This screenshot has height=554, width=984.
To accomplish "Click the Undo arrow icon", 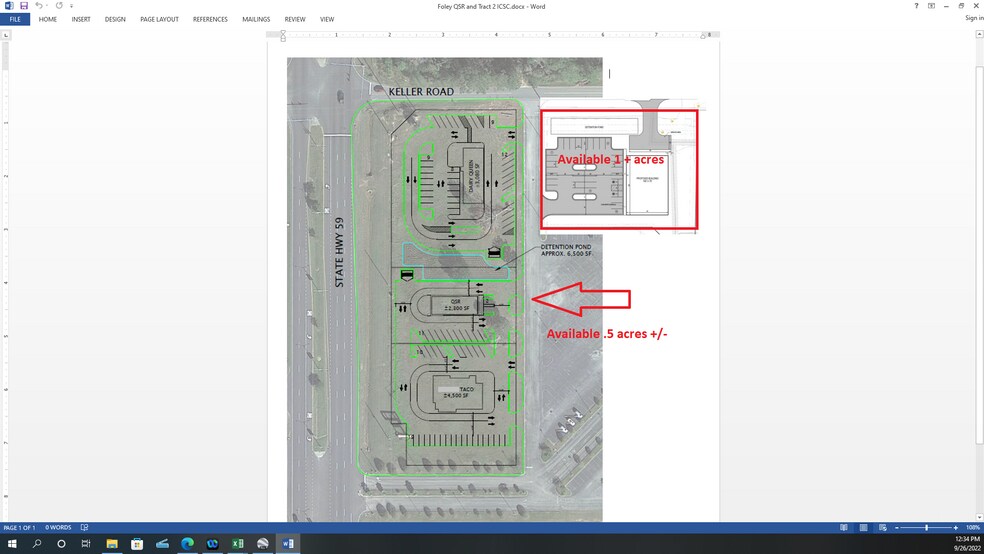I will point(37,6).
